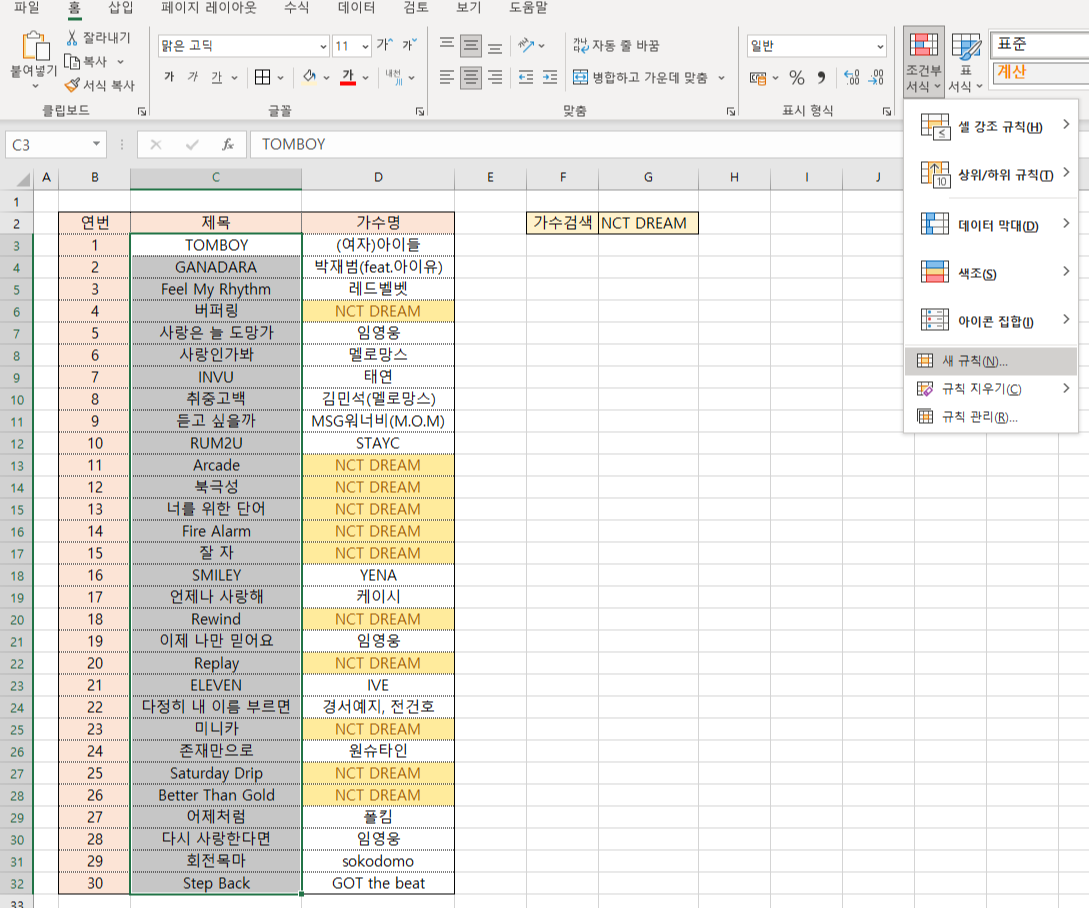Toggle bold formatting (가)
Screen dimensions: 1089x908
click(169, 77)
